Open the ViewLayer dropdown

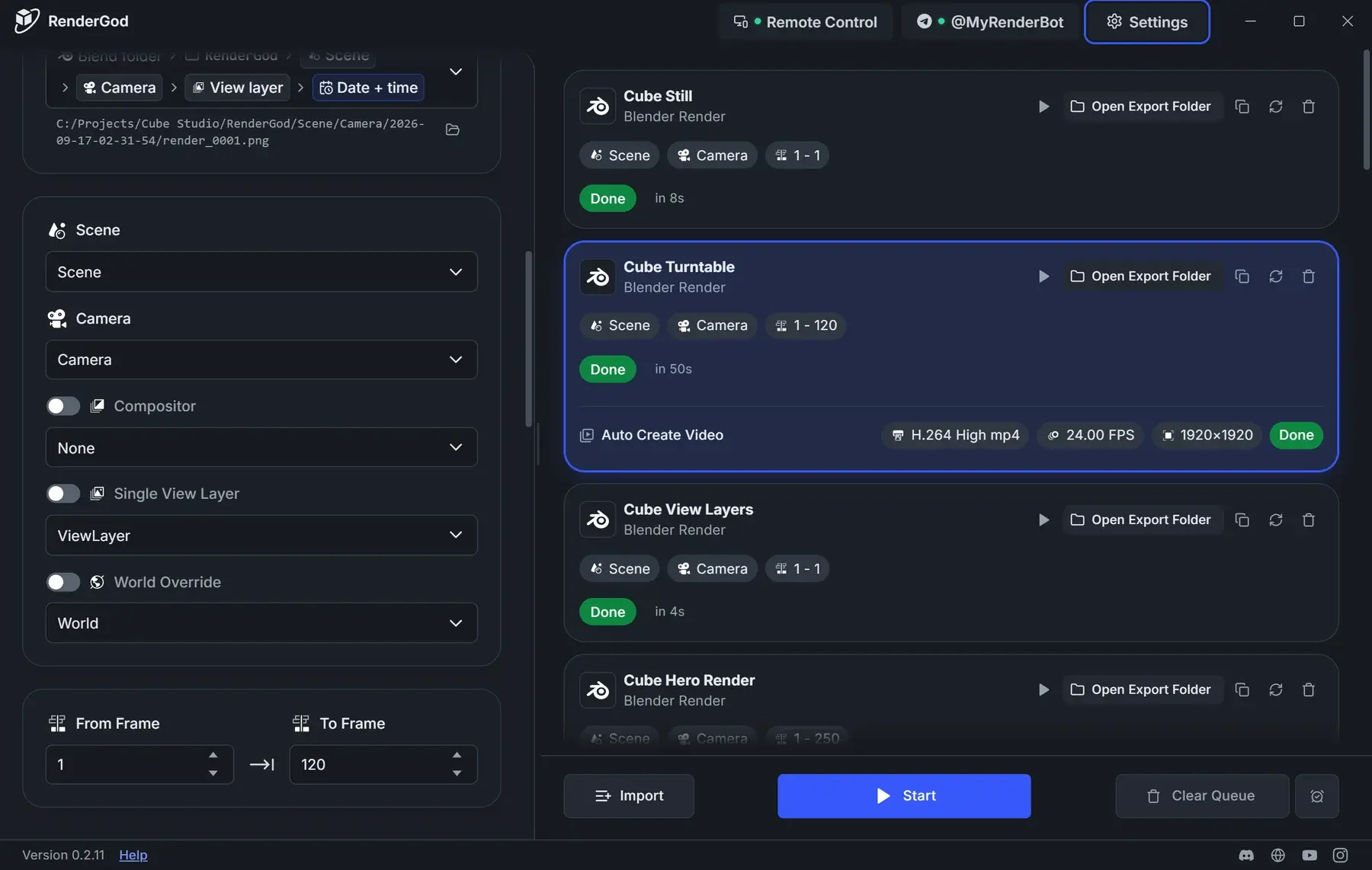[x=261, y=536]
